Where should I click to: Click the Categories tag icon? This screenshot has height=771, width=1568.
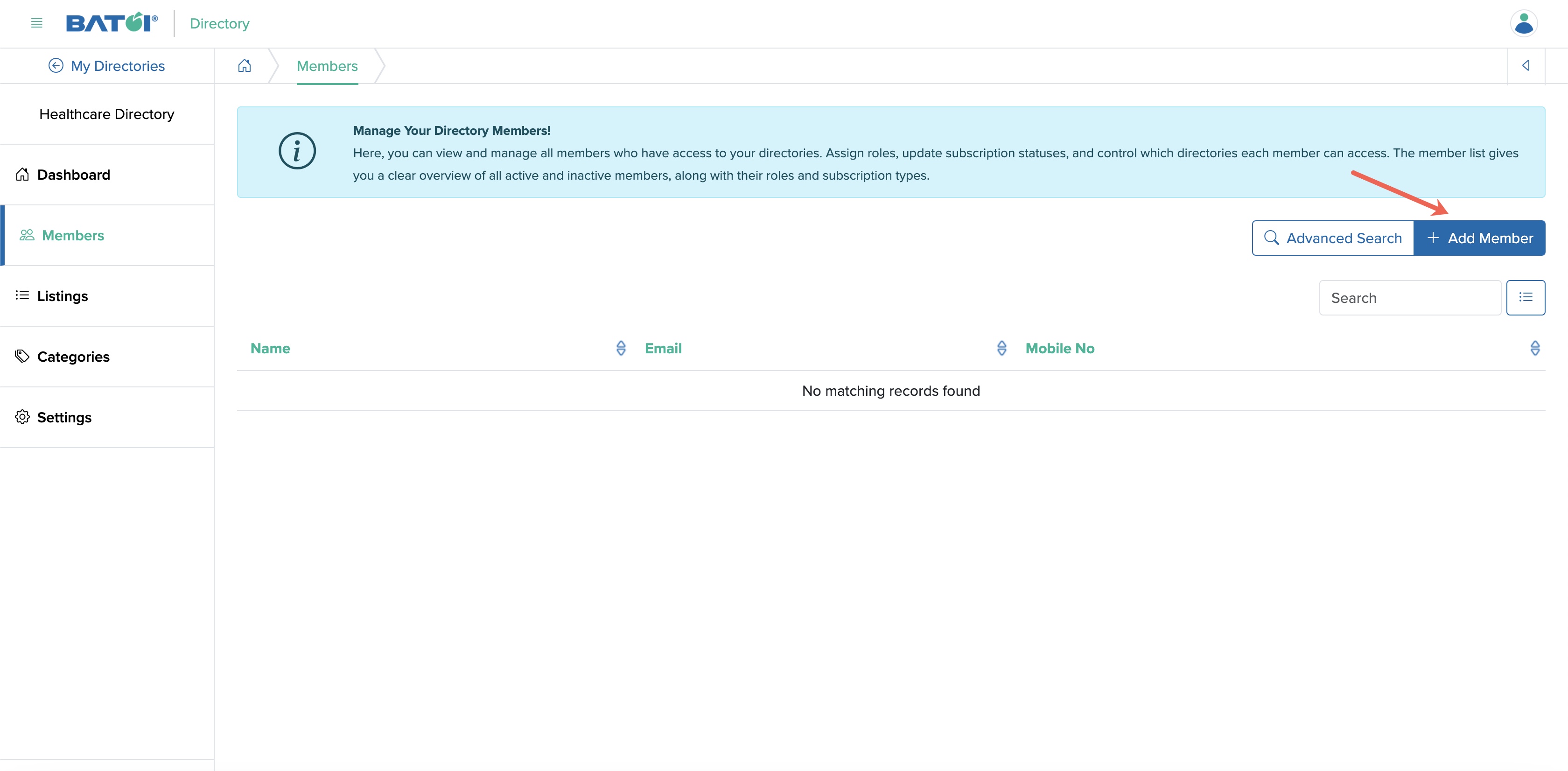coord(22,356)
